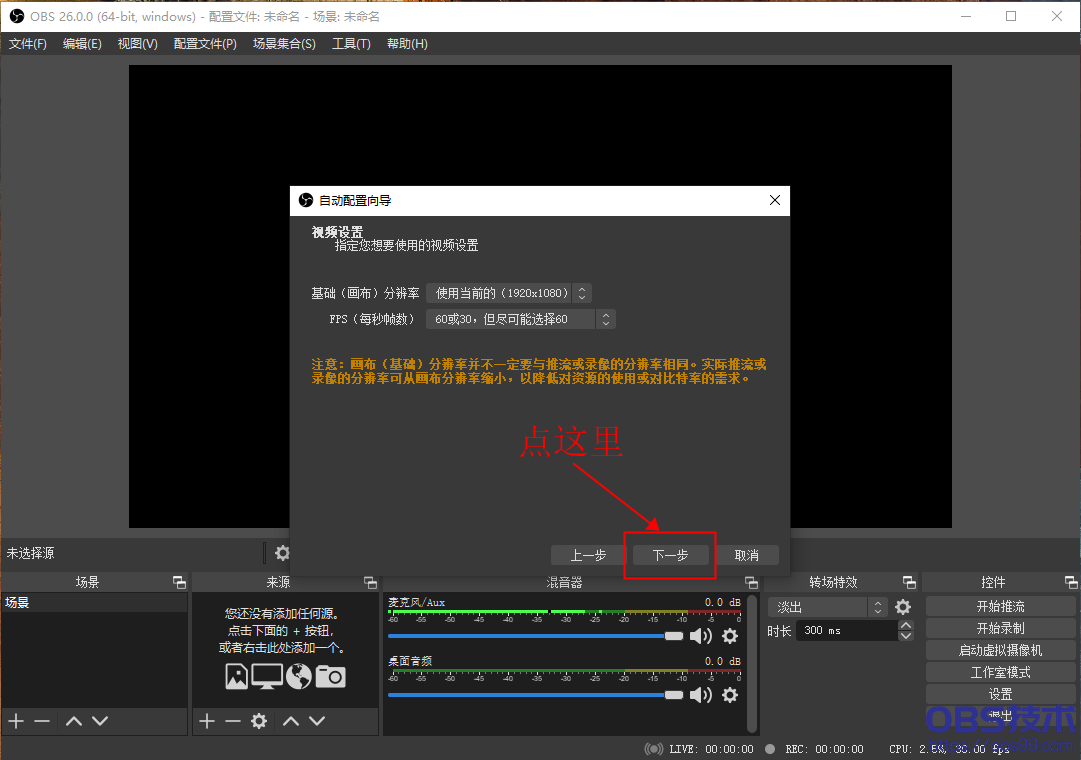Pop out the 混音器 dock panel
1081x760 pixels.
(x=751, y=582)
